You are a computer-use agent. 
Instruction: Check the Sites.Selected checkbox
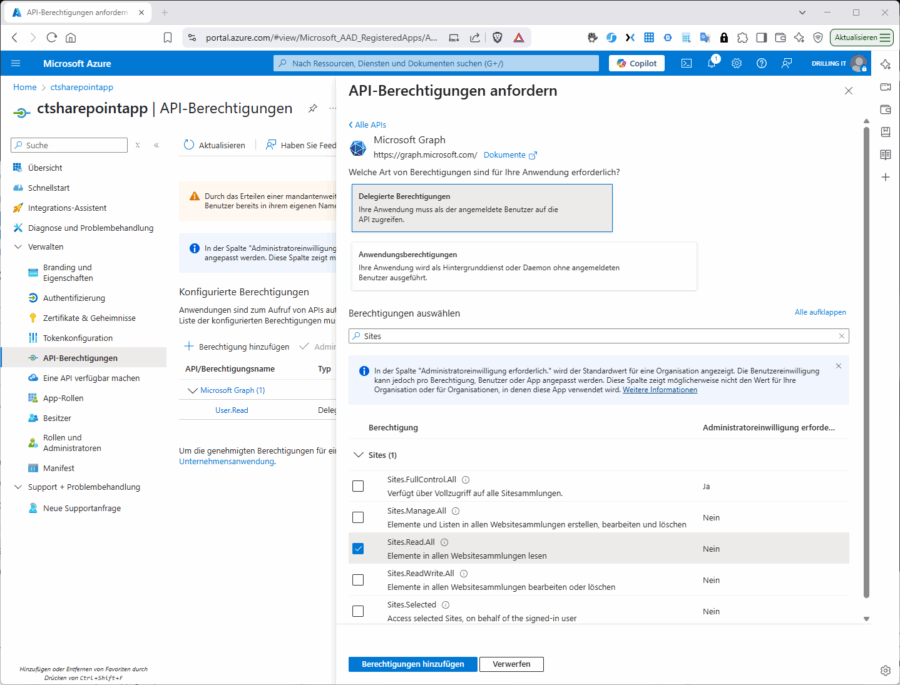click(x=358, y=611)
